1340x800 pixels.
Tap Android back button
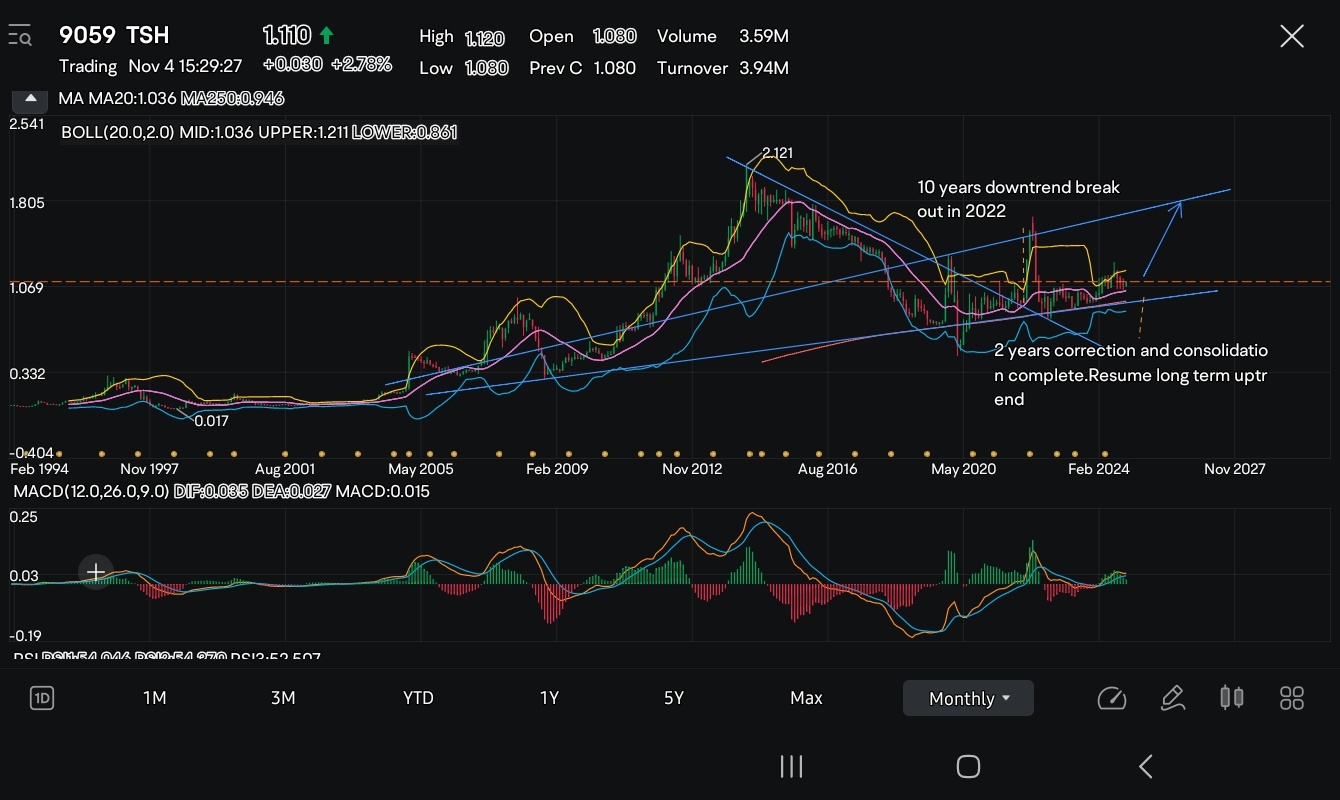click(x=1146, y=767)
